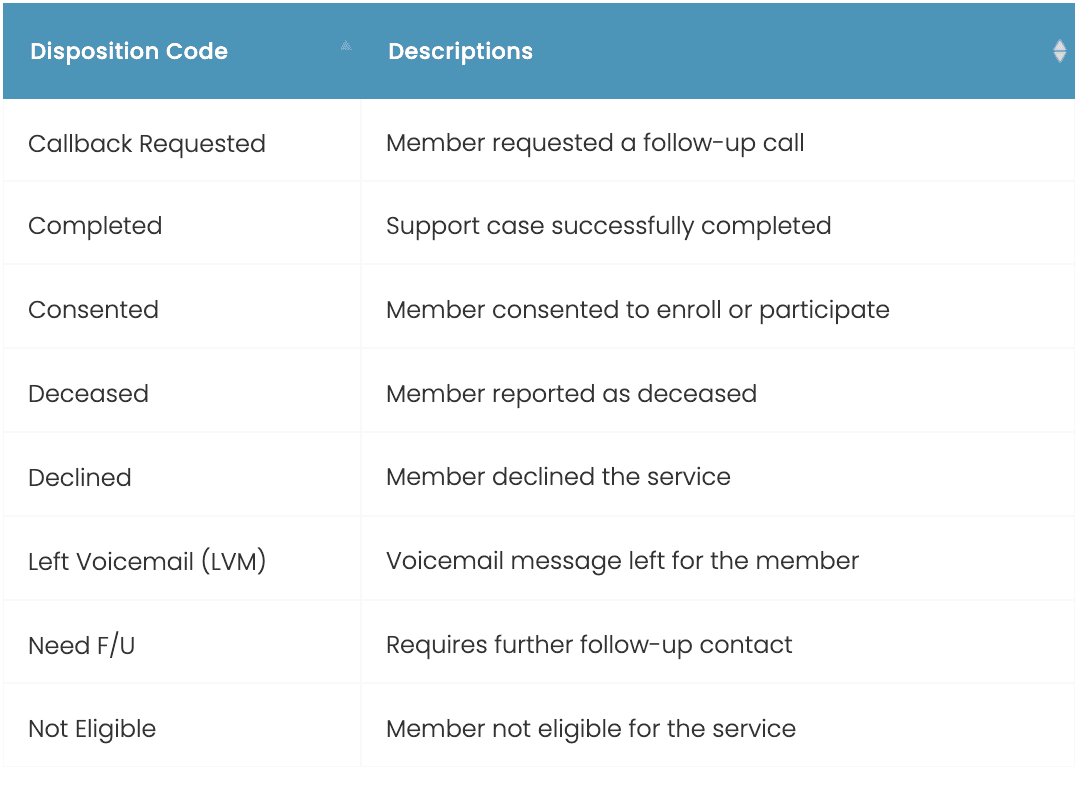1078x792 pixels.
Task: Click 'Member declined the service' description
Action: (x=558, y=478)
